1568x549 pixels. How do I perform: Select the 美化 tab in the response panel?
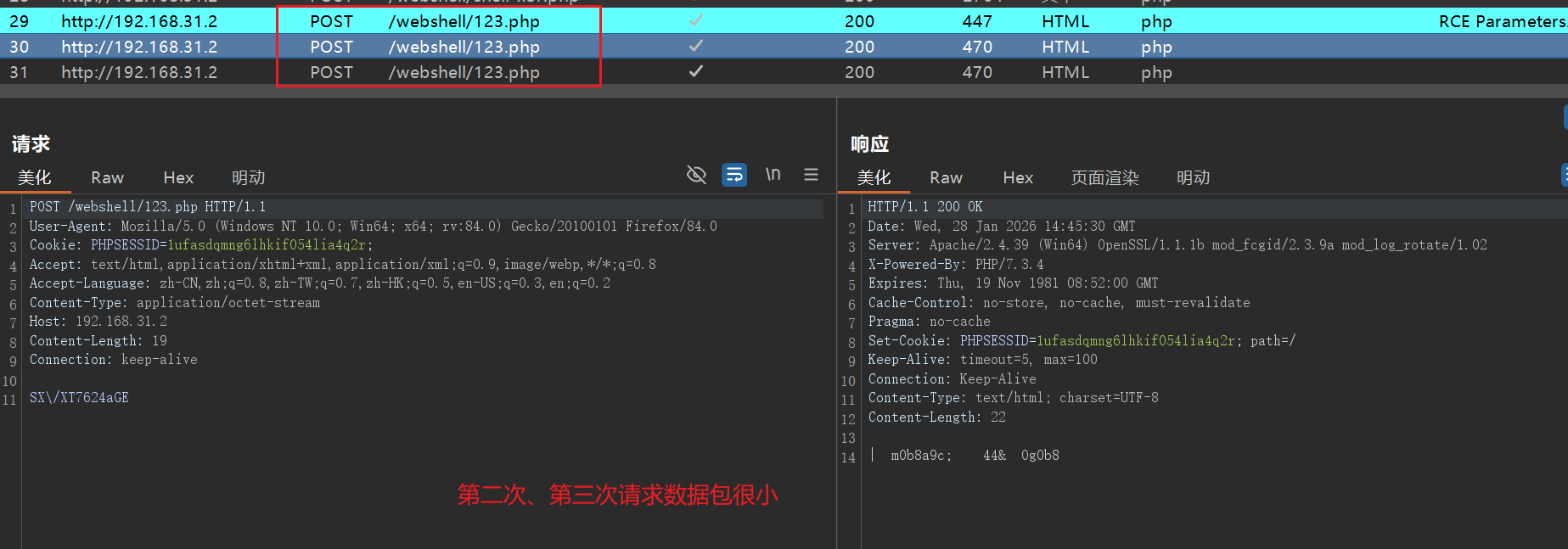point(874,177)
